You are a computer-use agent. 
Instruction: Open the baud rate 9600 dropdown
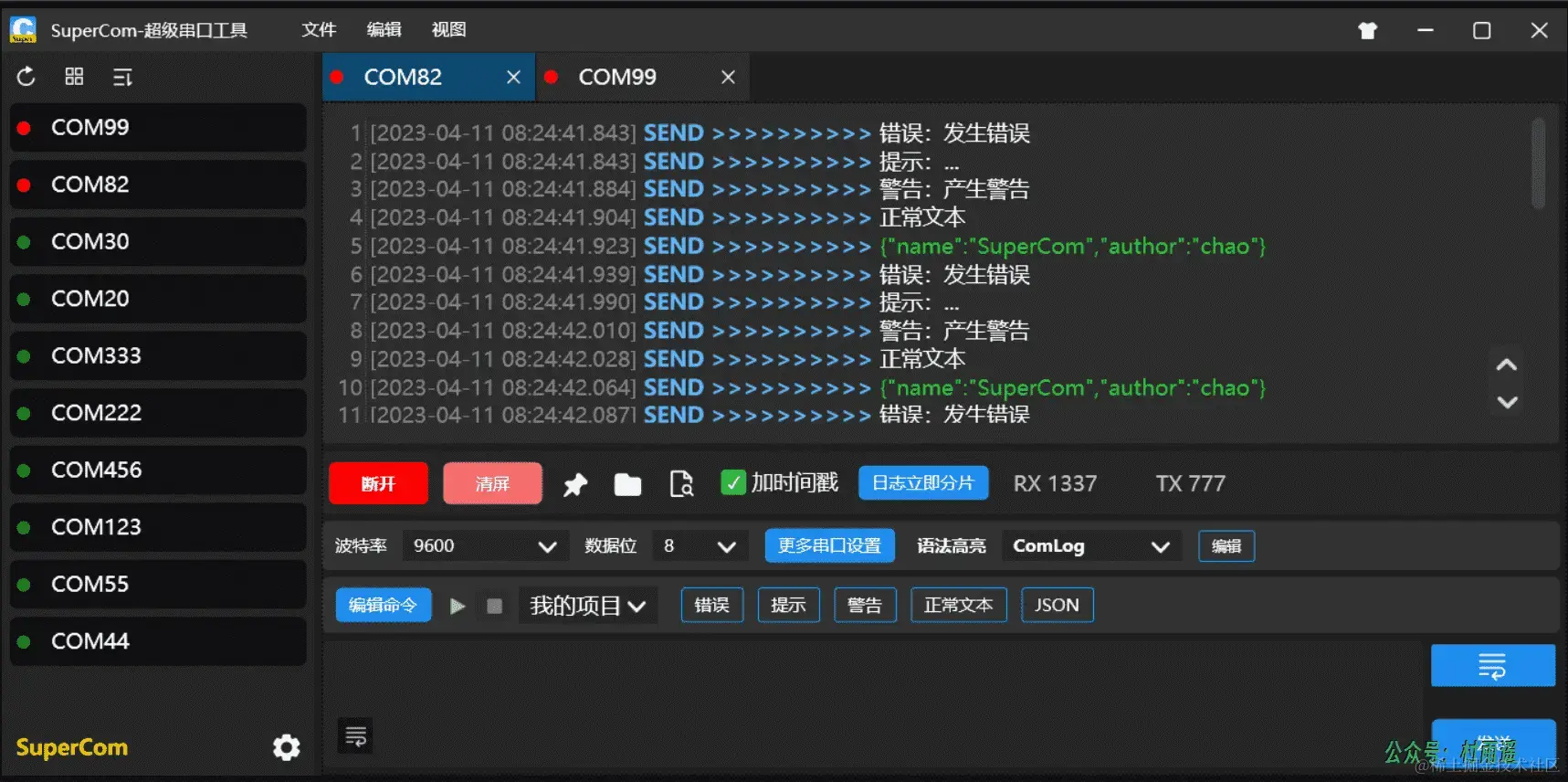(x=486, y=546)
